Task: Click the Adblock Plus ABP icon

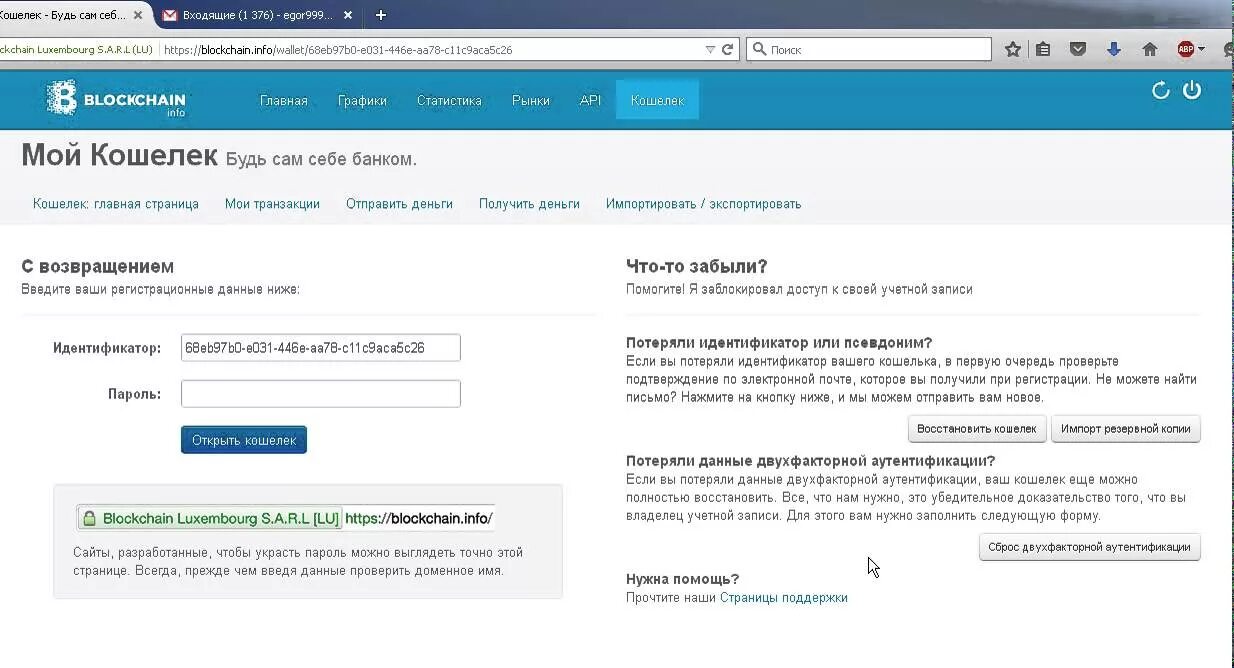Action: click(1186, 49)
